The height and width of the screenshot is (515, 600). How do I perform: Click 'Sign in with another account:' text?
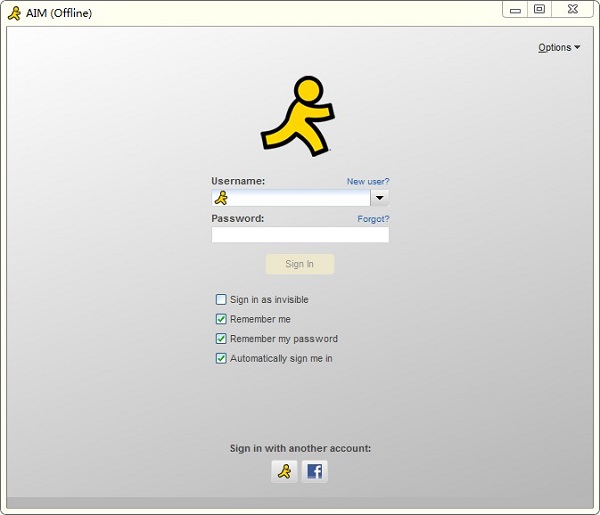(x=300, y=448)
